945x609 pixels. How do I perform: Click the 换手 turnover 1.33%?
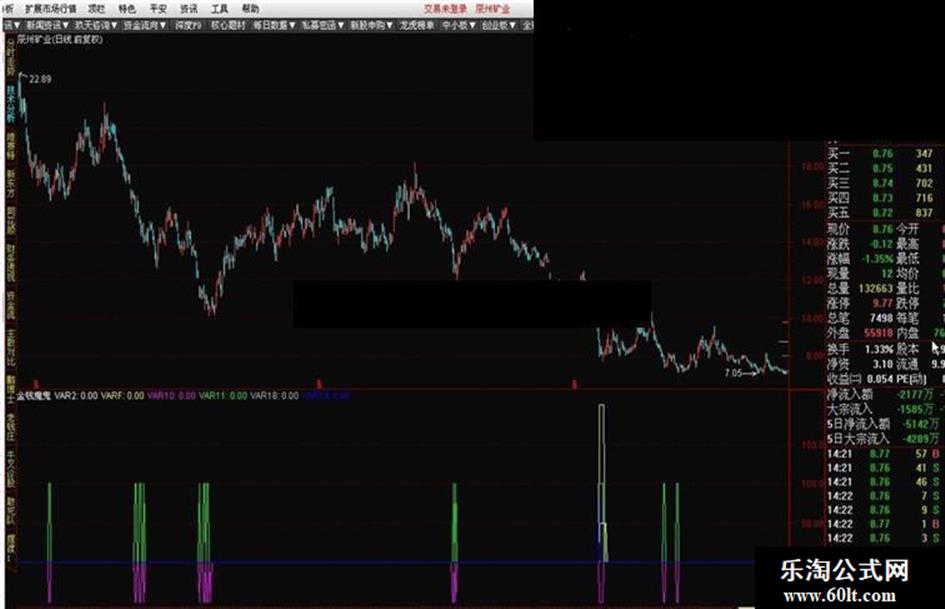879,349
